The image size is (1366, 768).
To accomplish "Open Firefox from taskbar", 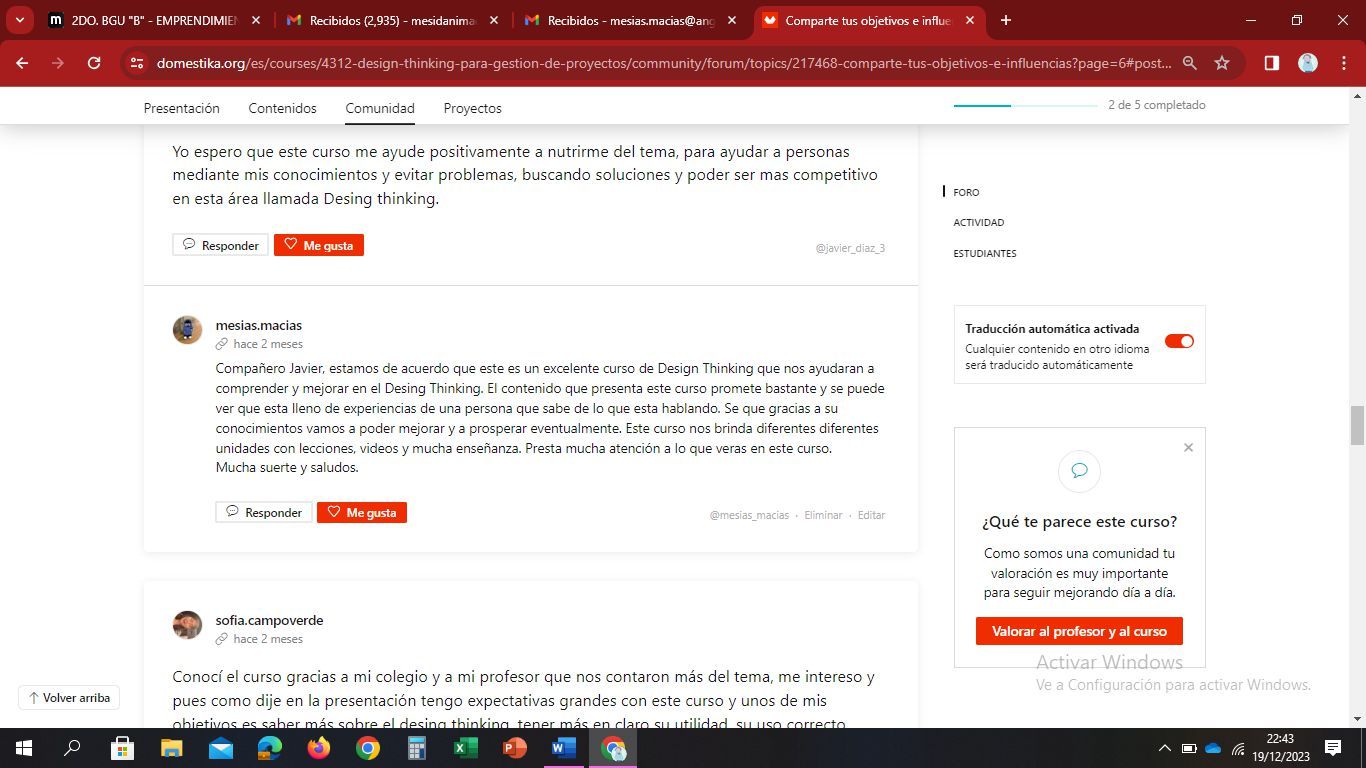I will coord(319,748).
